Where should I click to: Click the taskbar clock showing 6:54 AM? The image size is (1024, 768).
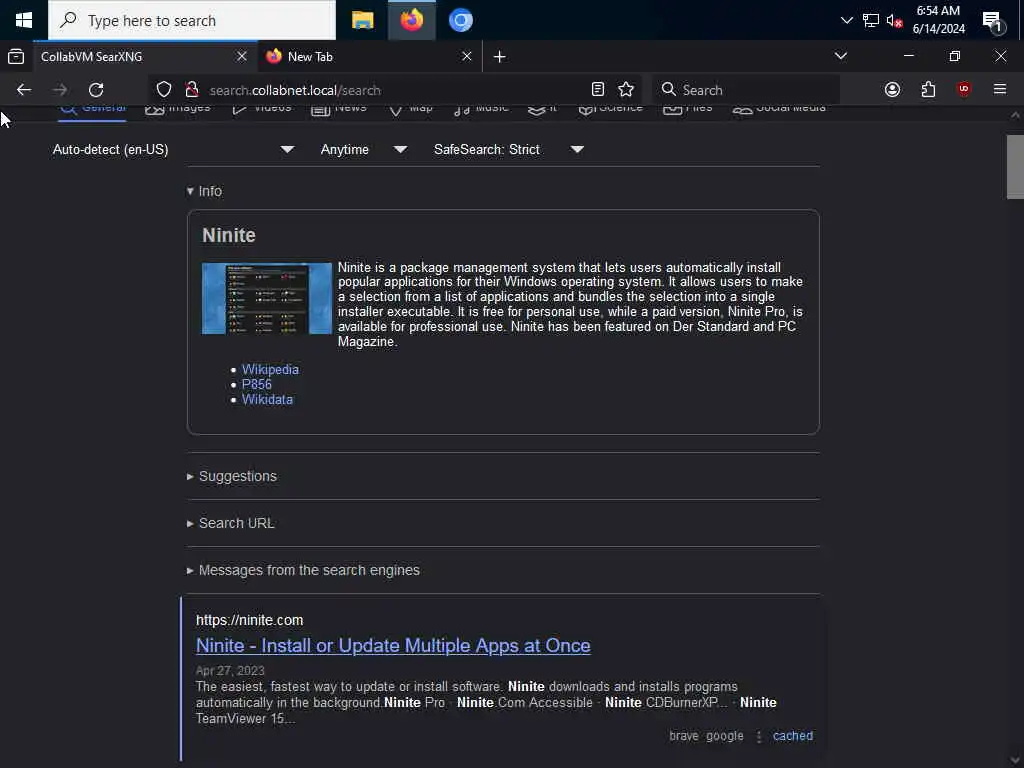pyautogui.click(x=938, y=20)
